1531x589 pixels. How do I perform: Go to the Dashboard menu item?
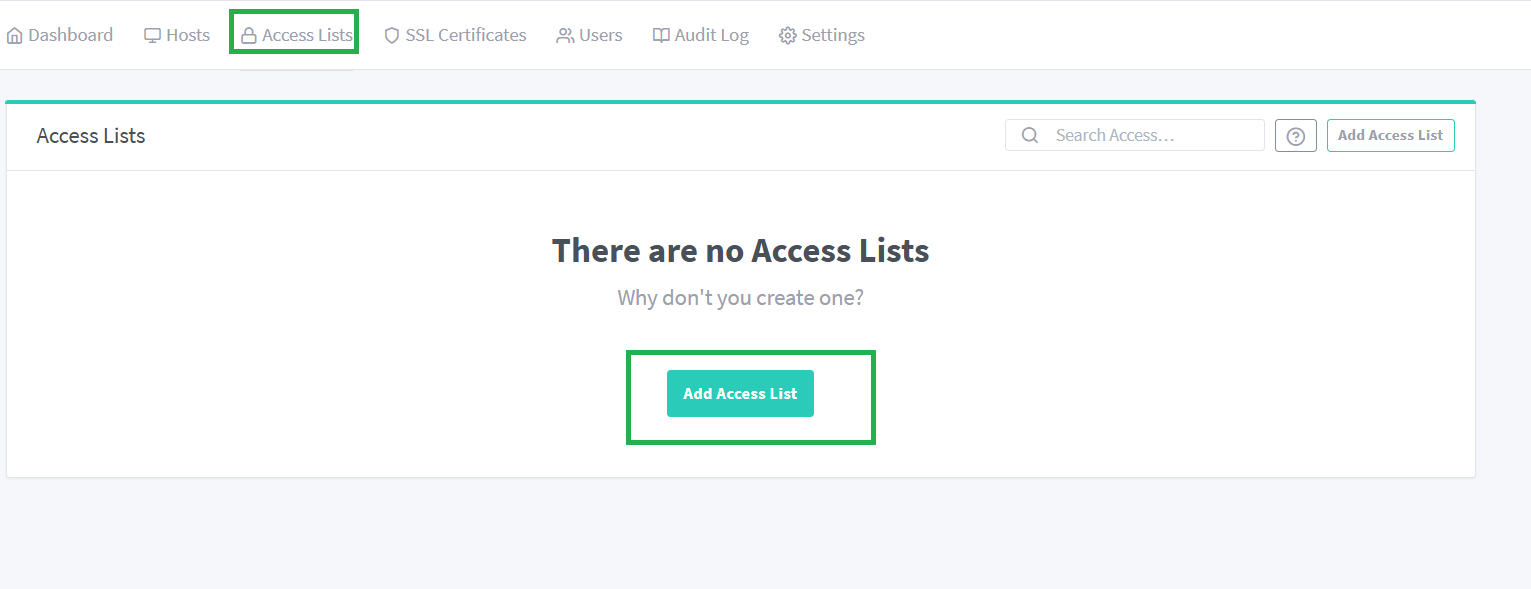point(71,35)
